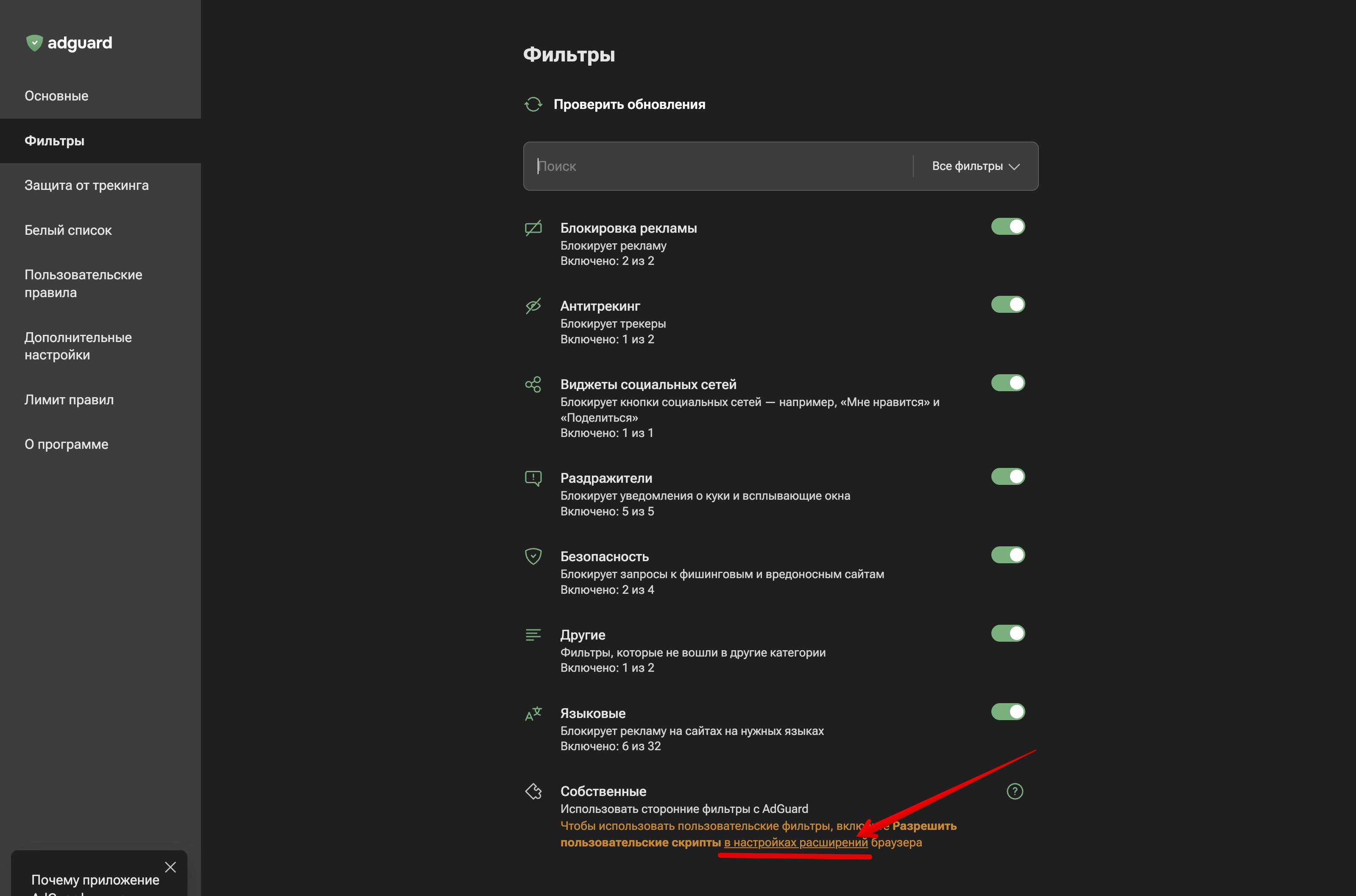
Task: Open the help question mark for Собственные
Action: pos(1014,791)
